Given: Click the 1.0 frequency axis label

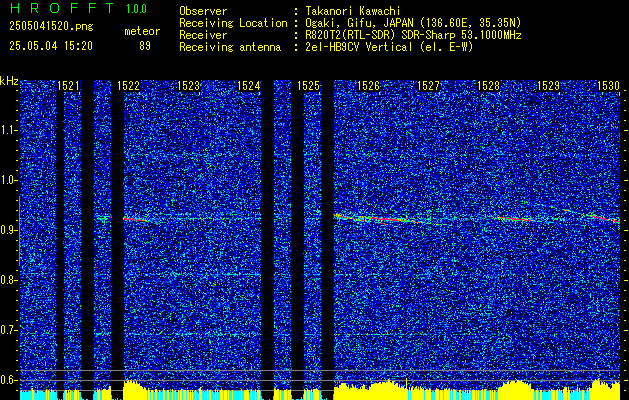Looking at the screenshot, I should pos(9,181).
